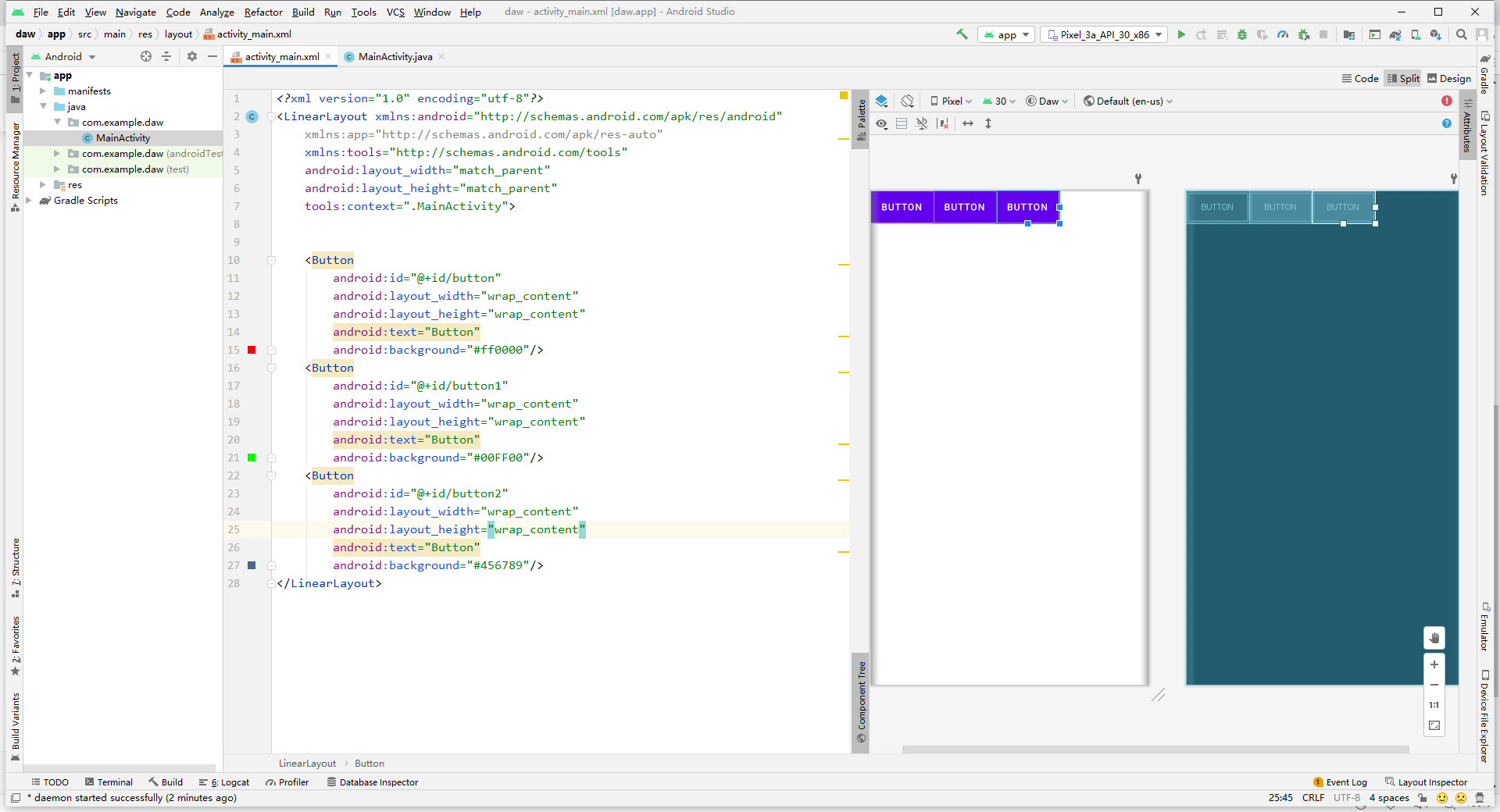Click Attach Debugger to Android Process icon

click(1303, 34)
